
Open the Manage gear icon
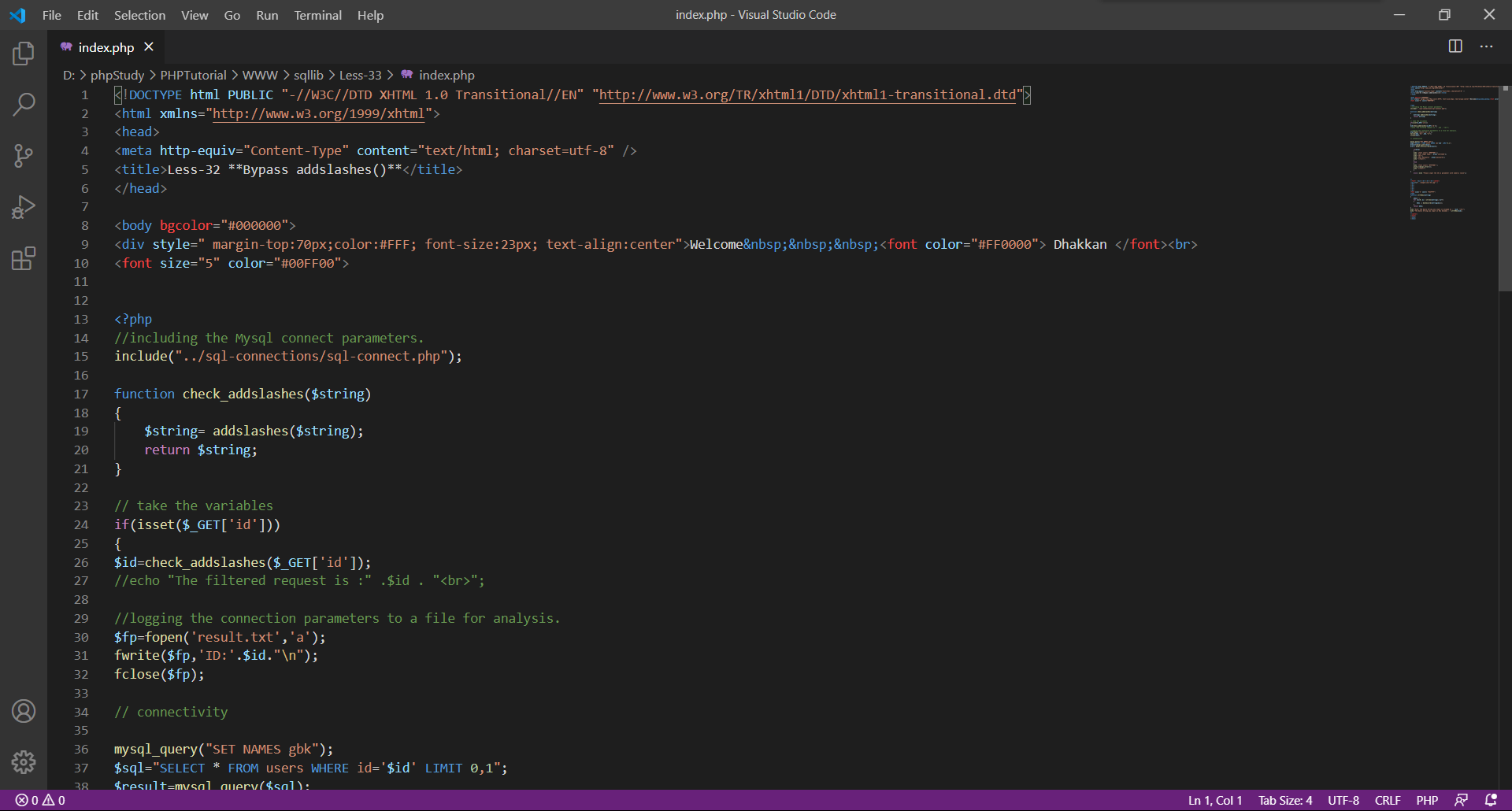[x=24, y=761]
